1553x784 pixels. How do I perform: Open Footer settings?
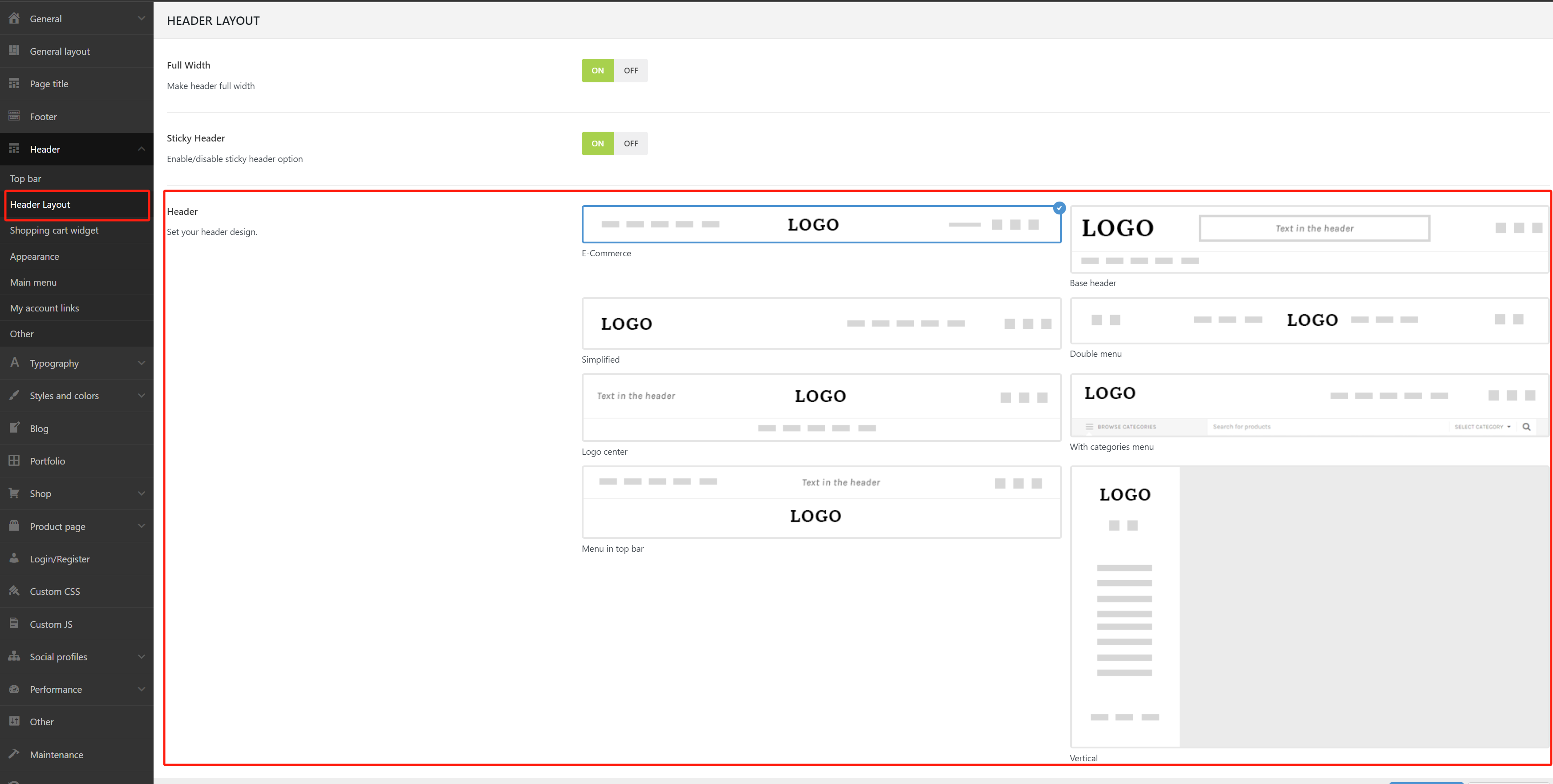[x=43, y=116]
